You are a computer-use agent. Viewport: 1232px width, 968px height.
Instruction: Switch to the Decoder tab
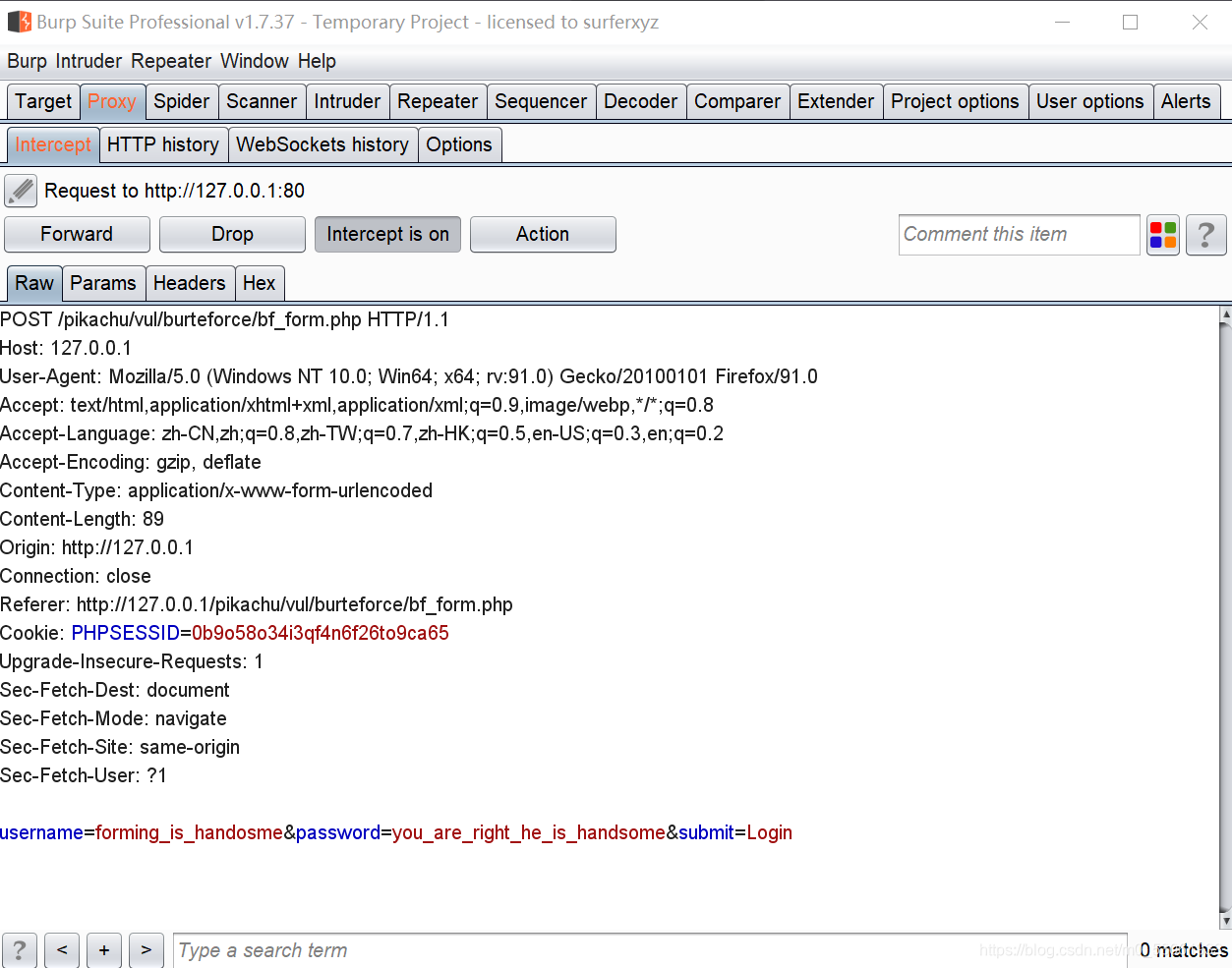pyautogui.click(x=641, y=101)
